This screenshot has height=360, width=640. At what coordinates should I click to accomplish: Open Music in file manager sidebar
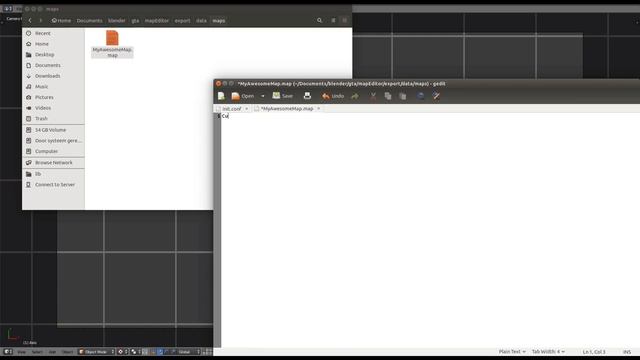(x=53, y=87)
